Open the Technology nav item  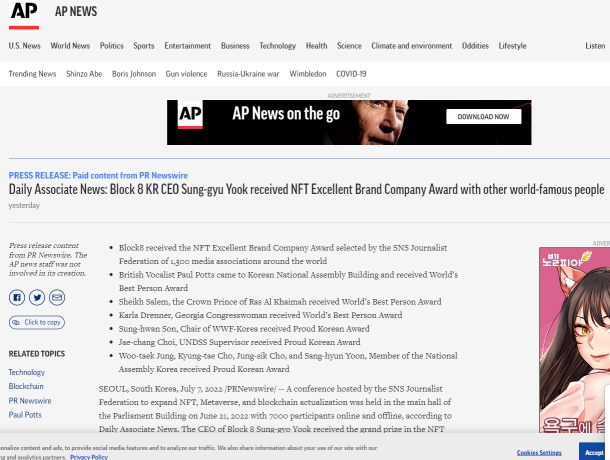(x=277, y=46)
